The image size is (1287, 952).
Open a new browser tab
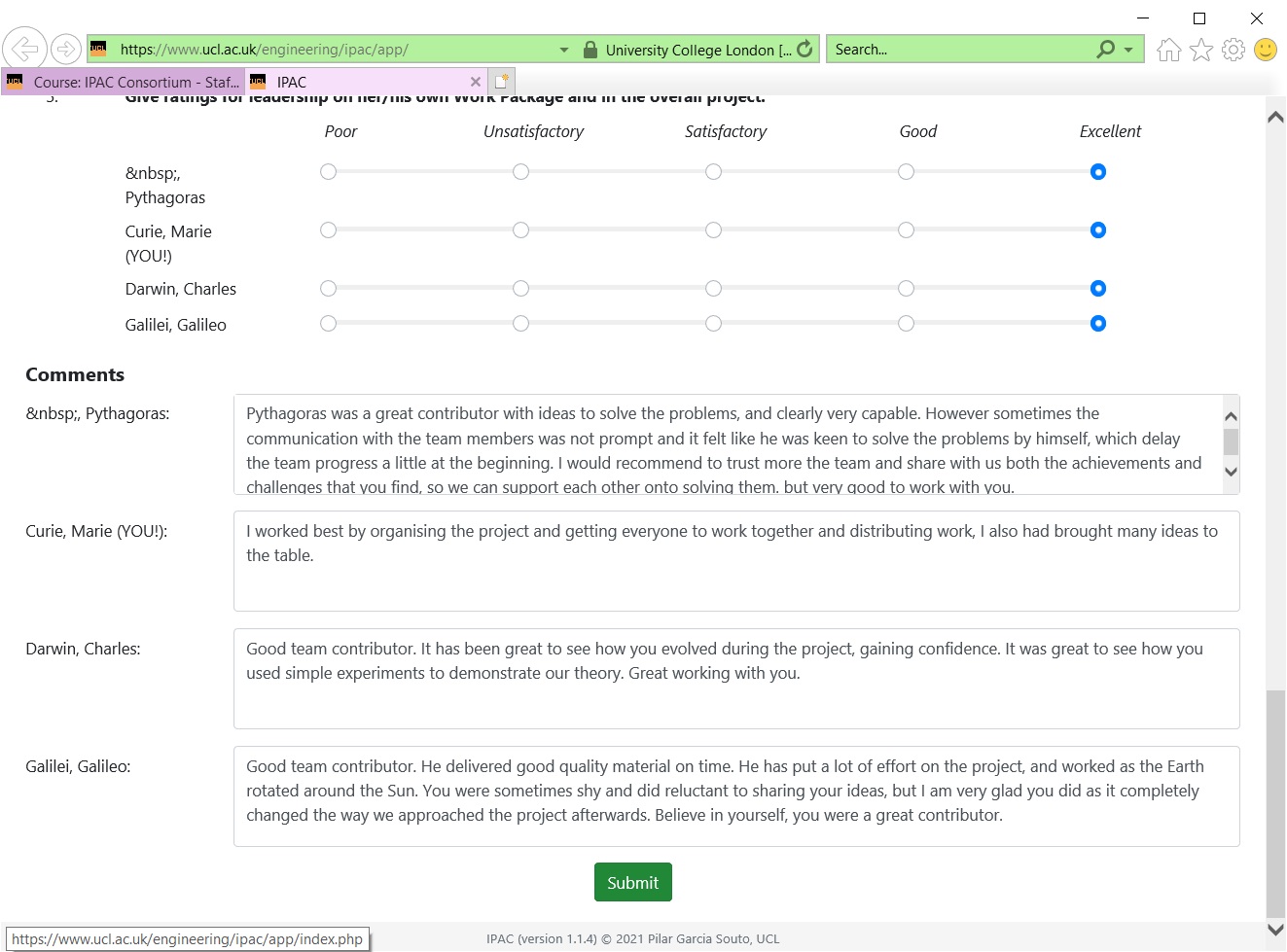[x=502, y=82]
